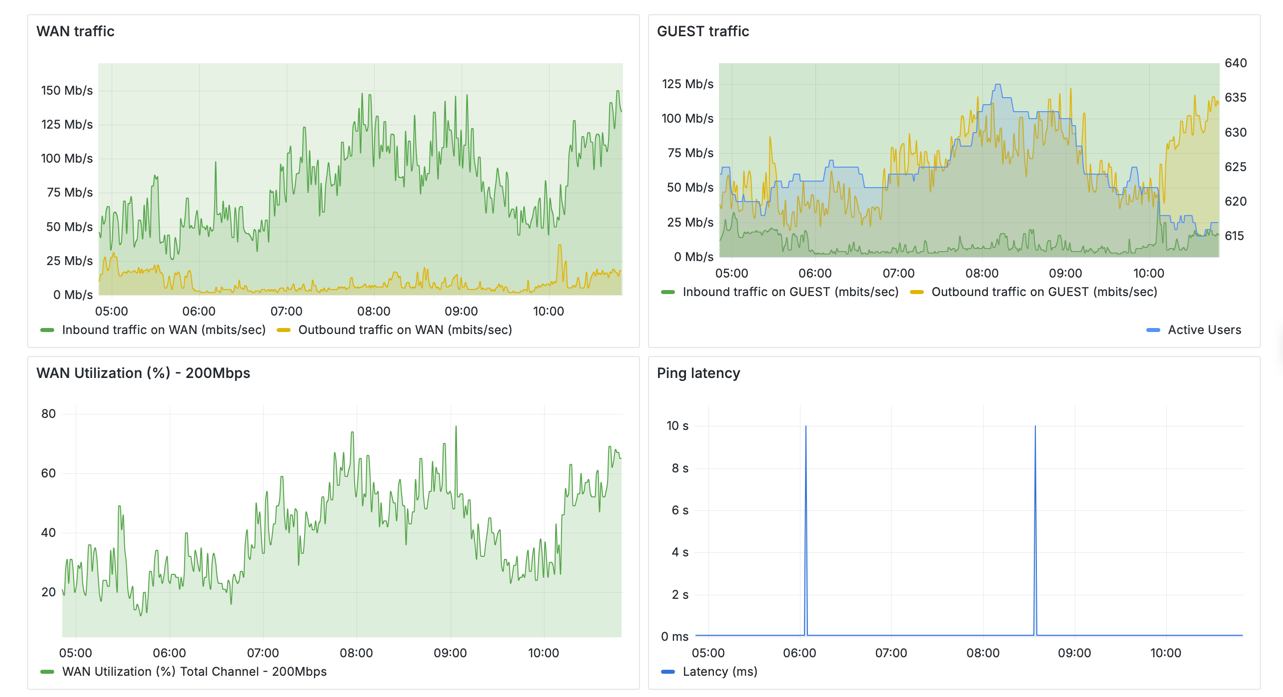The width and height of the screenshot is (1283, 697).
Task: Click blue swatch beside Active Users legend
Action: 1153,330
